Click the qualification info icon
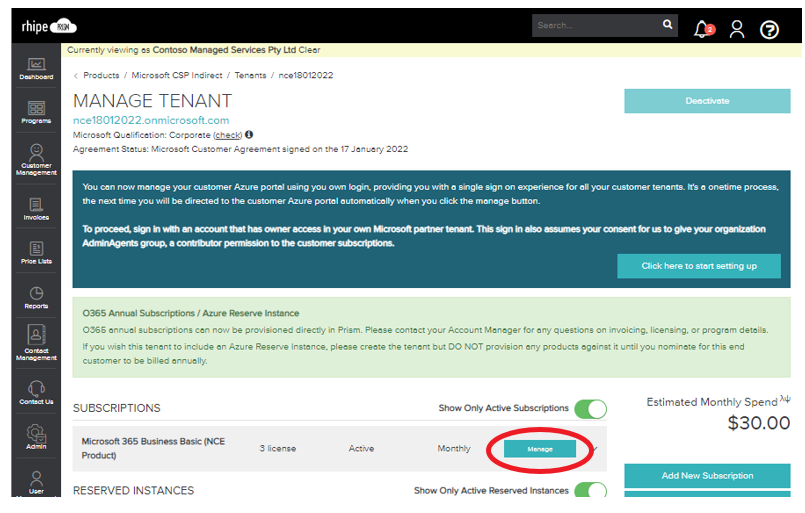The image size is (805, 513). pyautogui.click(x=249, y=135)
